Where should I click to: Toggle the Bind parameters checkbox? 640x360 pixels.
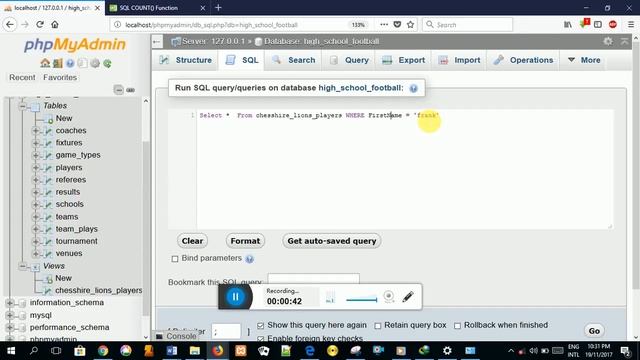[x=175, y=259]
